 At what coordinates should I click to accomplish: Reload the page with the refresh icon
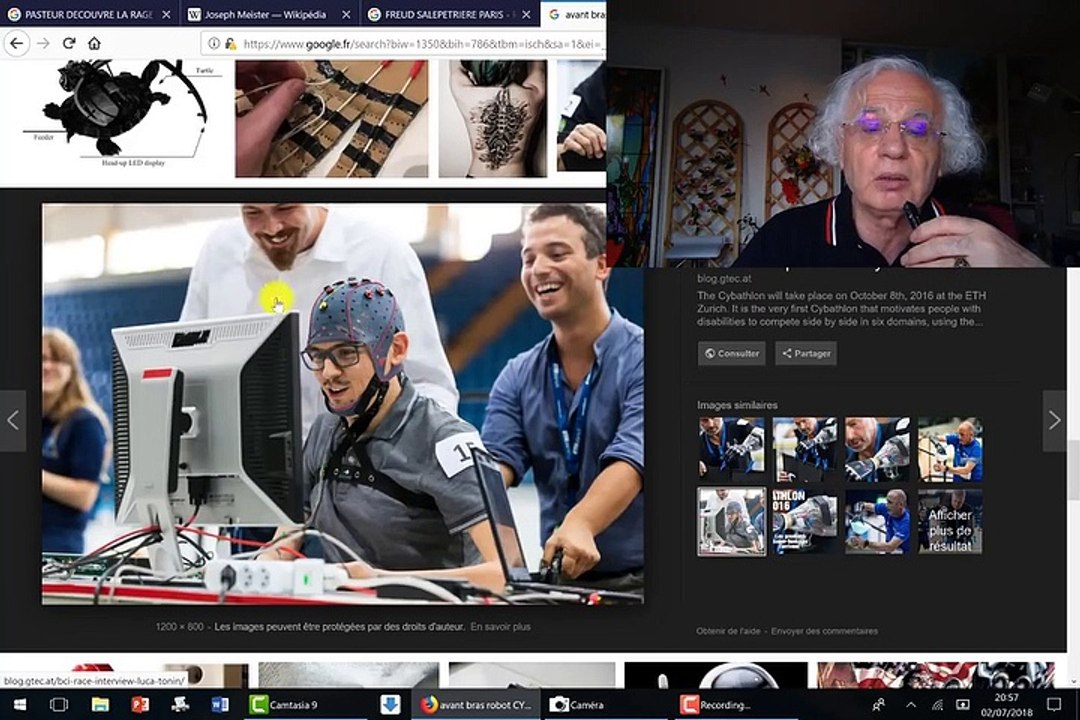click(69, 43)
